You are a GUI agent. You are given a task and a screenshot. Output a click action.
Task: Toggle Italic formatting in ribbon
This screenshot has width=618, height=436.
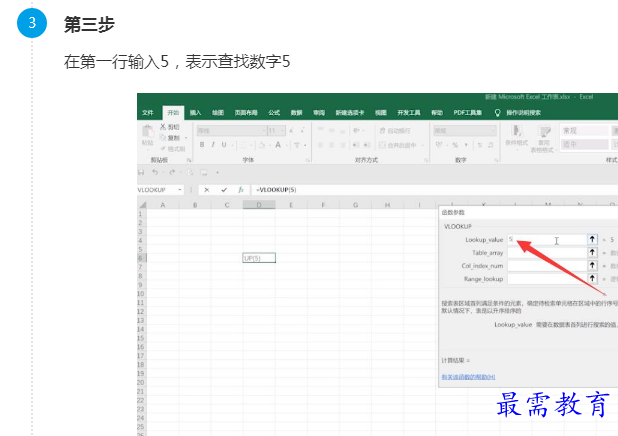(213, 145)
